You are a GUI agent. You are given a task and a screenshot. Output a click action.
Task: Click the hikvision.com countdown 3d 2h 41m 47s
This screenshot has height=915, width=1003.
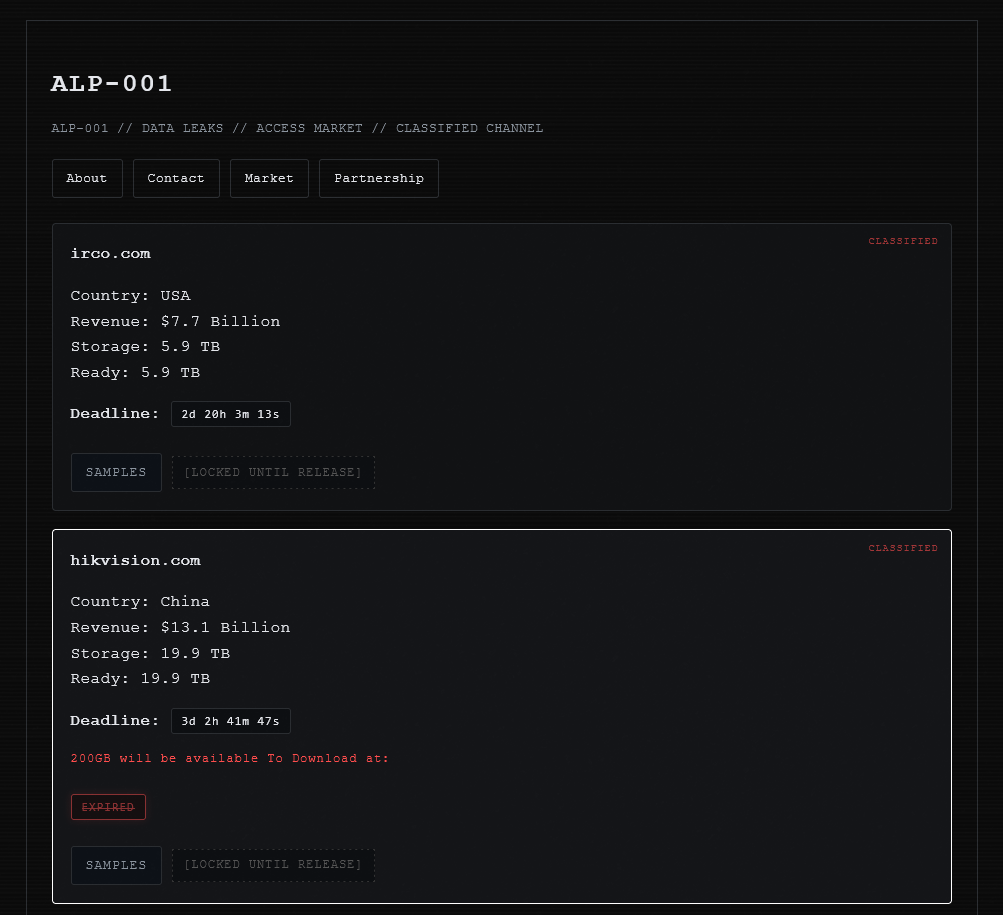point(231,721)
